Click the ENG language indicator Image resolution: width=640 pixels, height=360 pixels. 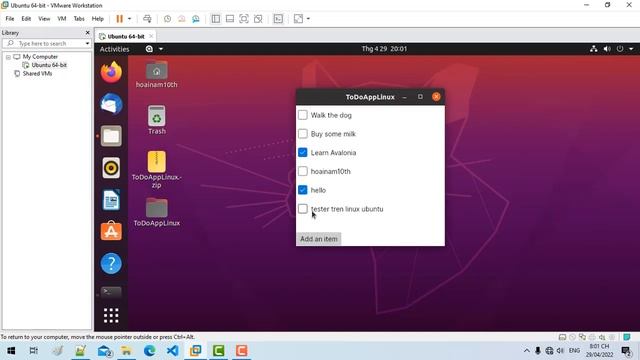pyautogui.click(x=574, y=351)
